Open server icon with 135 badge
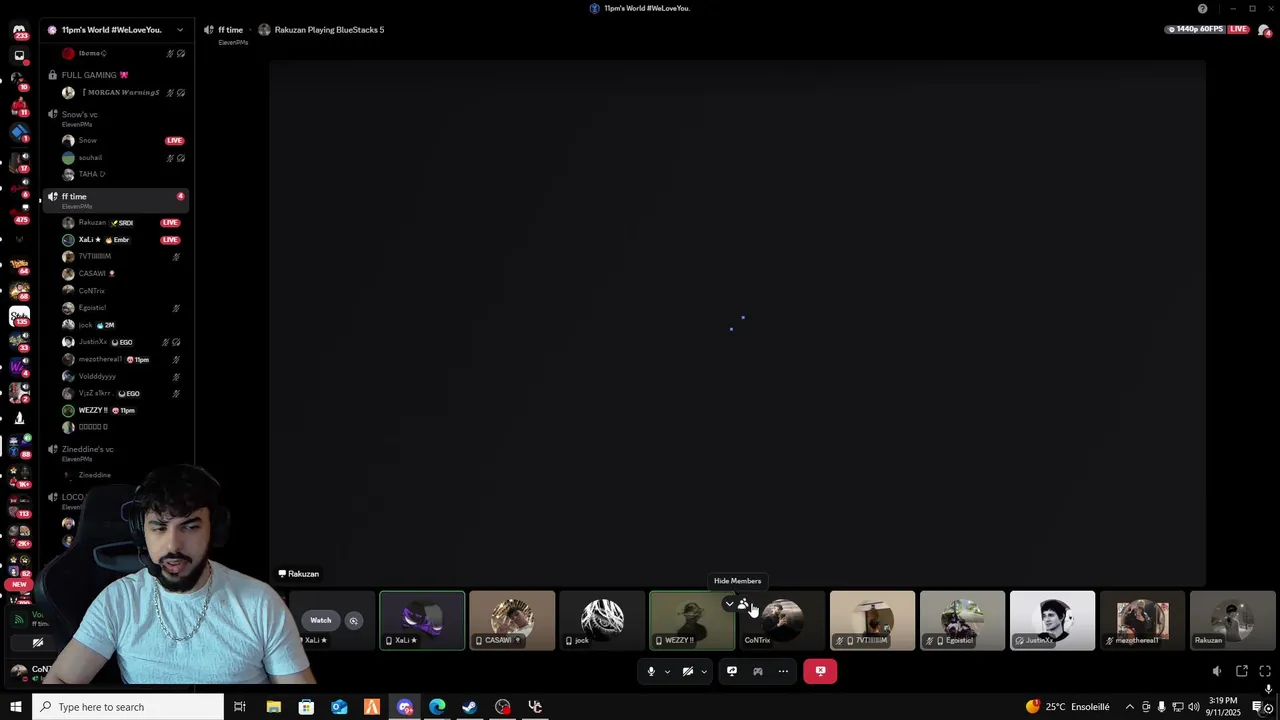This screenshot has width=1280, height=720. tap(19, 317)
